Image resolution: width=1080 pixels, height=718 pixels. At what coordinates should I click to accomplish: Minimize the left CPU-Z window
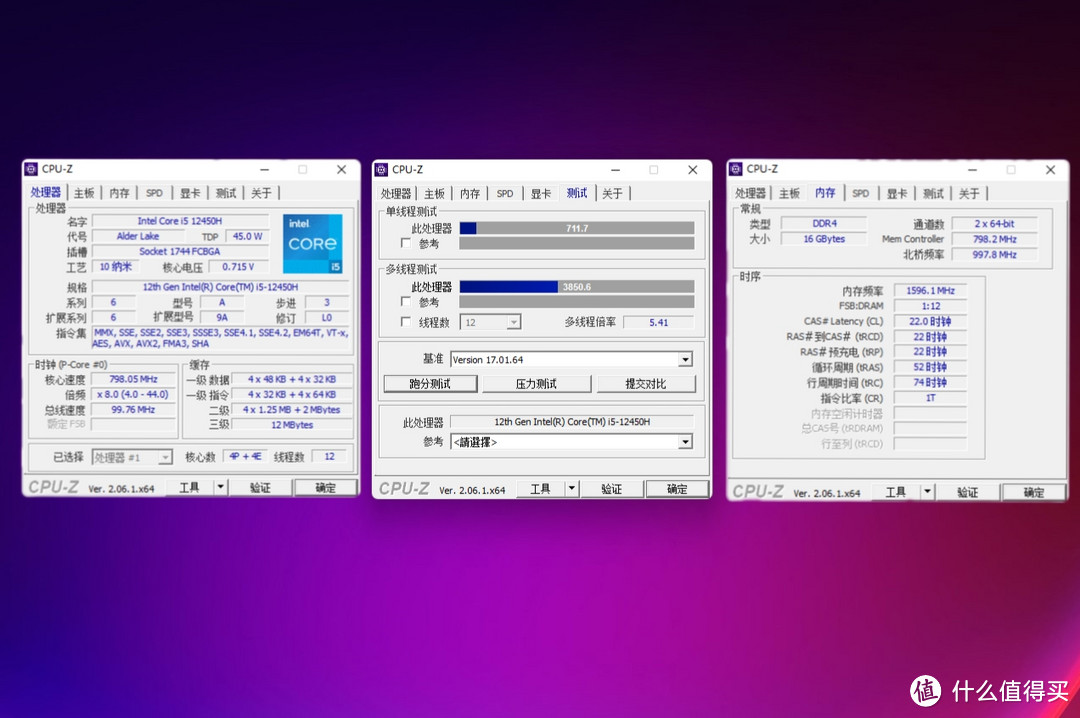264,170
